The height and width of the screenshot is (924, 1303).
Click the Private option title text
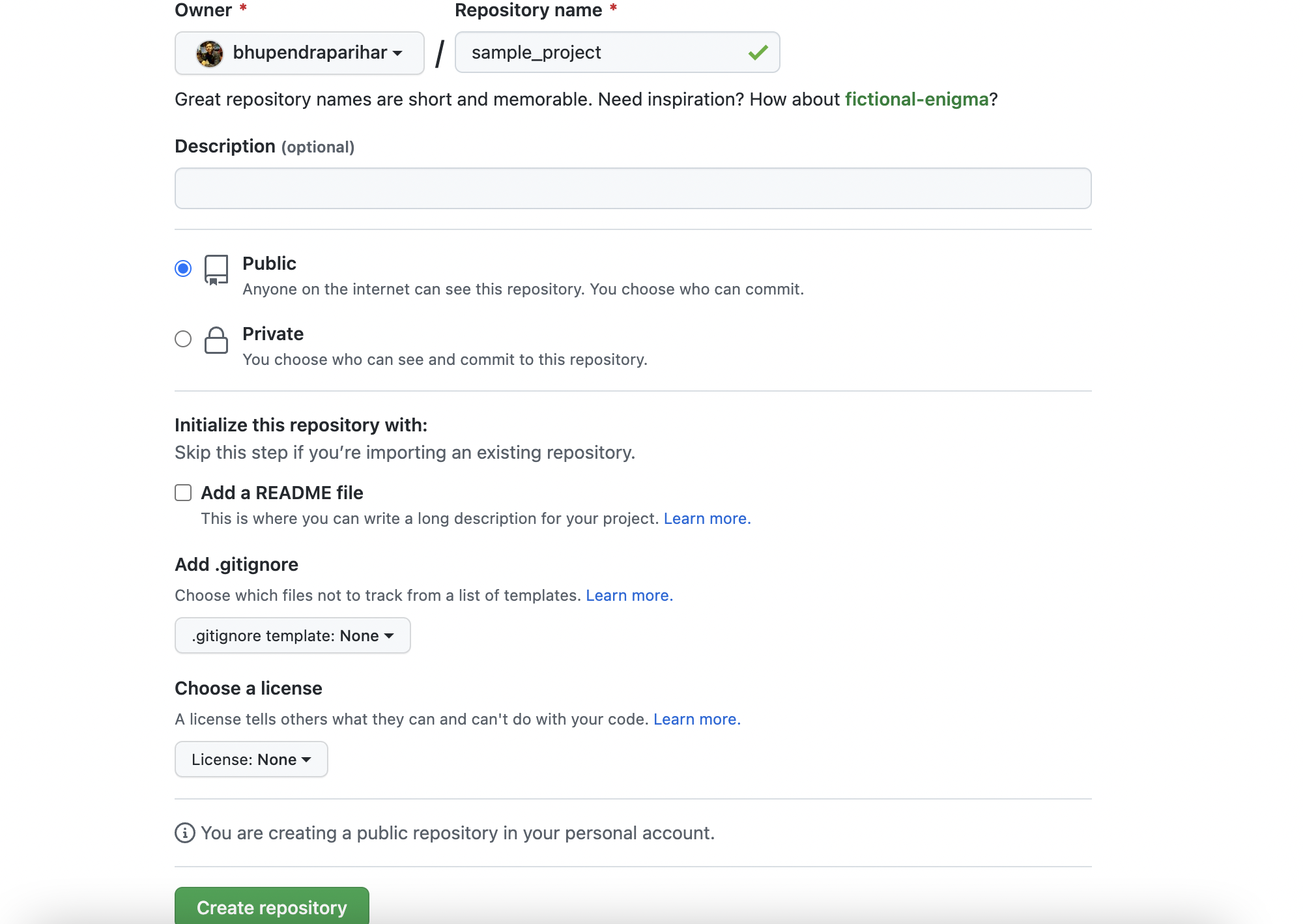point(273,334)
